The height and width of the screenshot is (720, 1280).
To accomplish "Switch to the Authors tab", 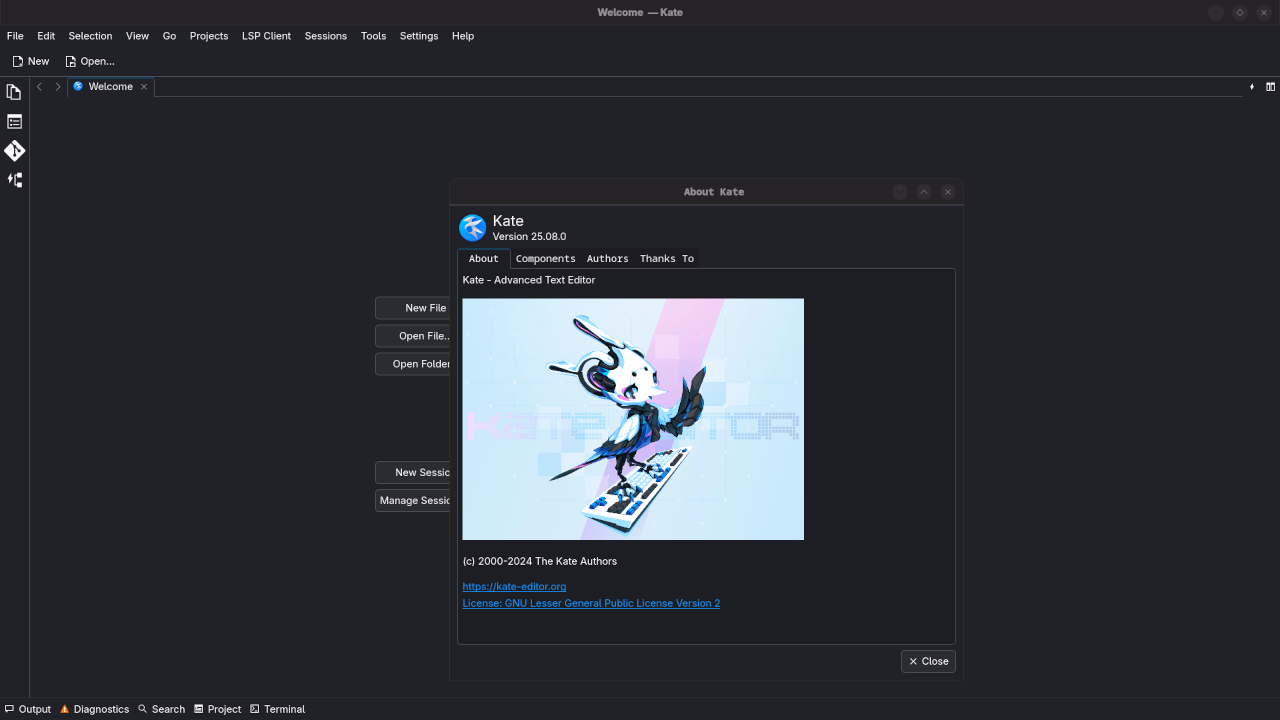I will (607, 258).
